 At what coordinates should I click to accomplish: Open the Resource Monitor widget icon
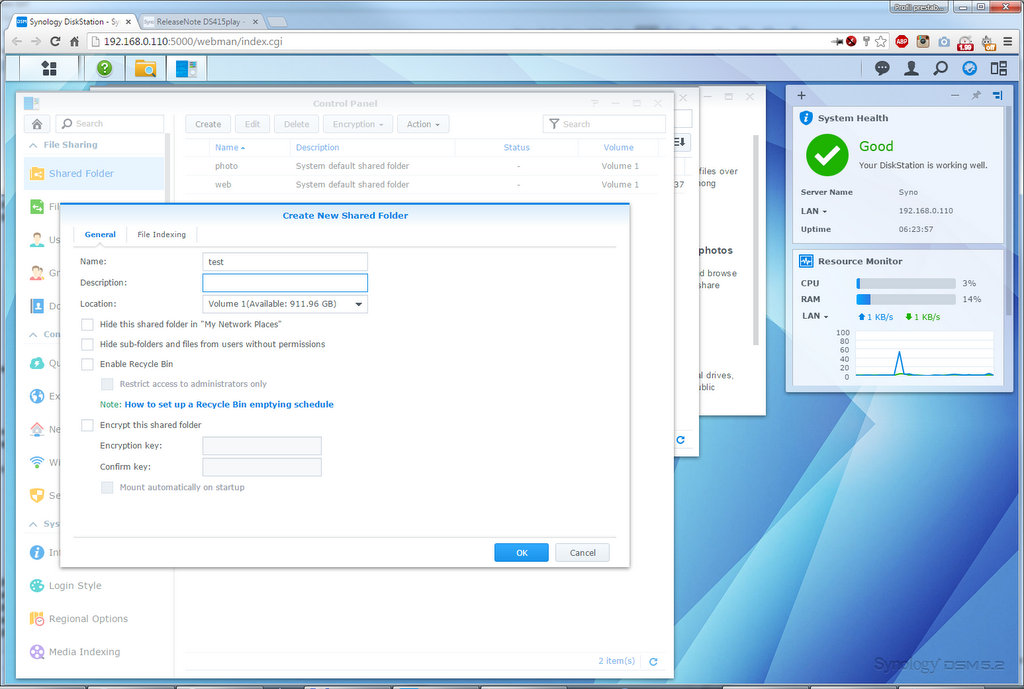[x=806, y=261]
